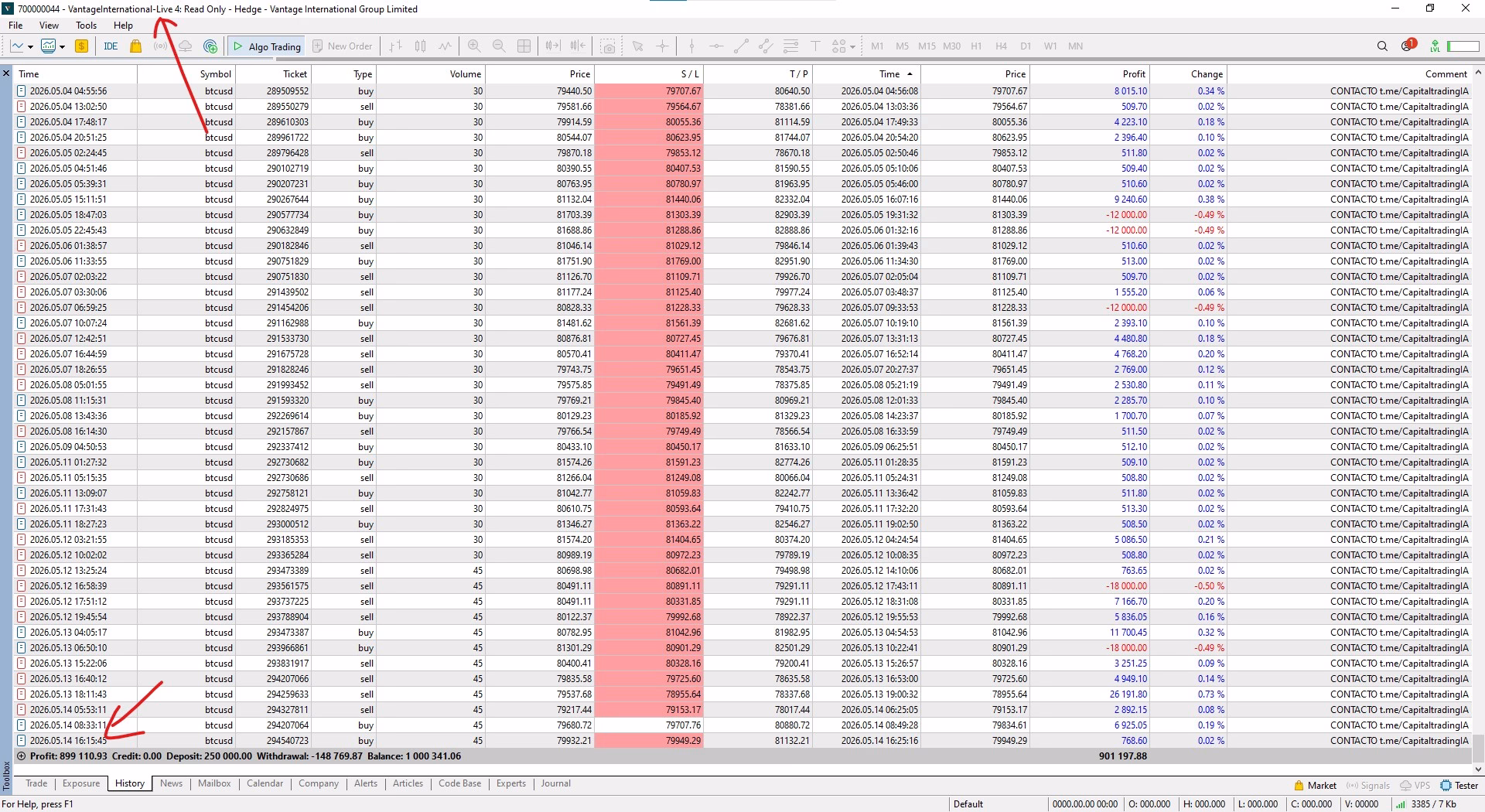The image size is (1485, 812).
Task: Select the M5 timeframe
Action: 902,46
